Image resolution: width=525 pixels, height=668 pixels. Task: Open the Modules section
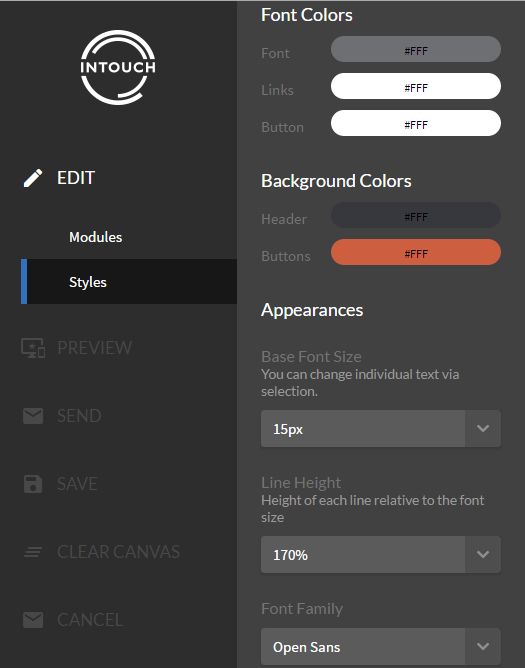click(x=95, y=237)
